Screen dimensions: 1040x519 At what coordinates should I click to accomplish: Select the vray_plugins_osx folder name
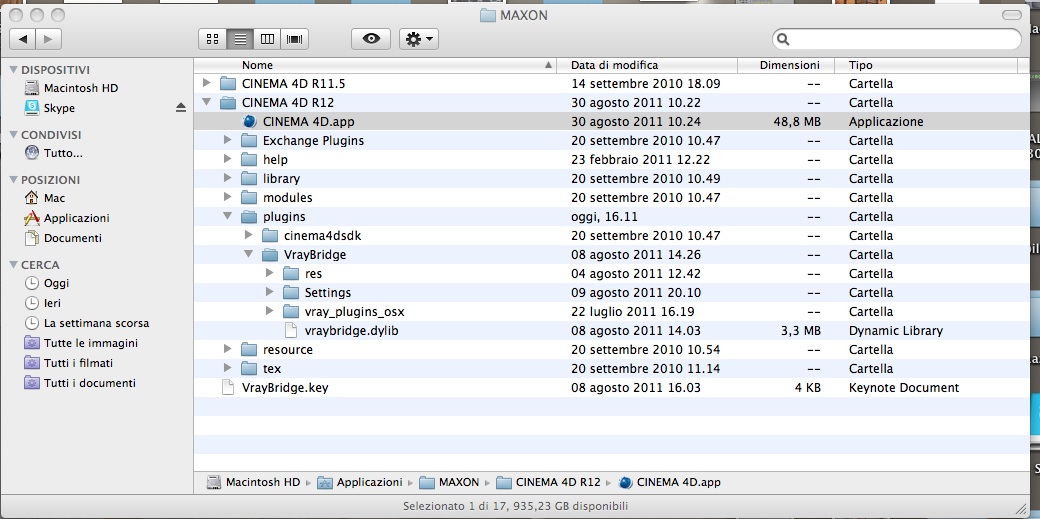pos(355,311)
